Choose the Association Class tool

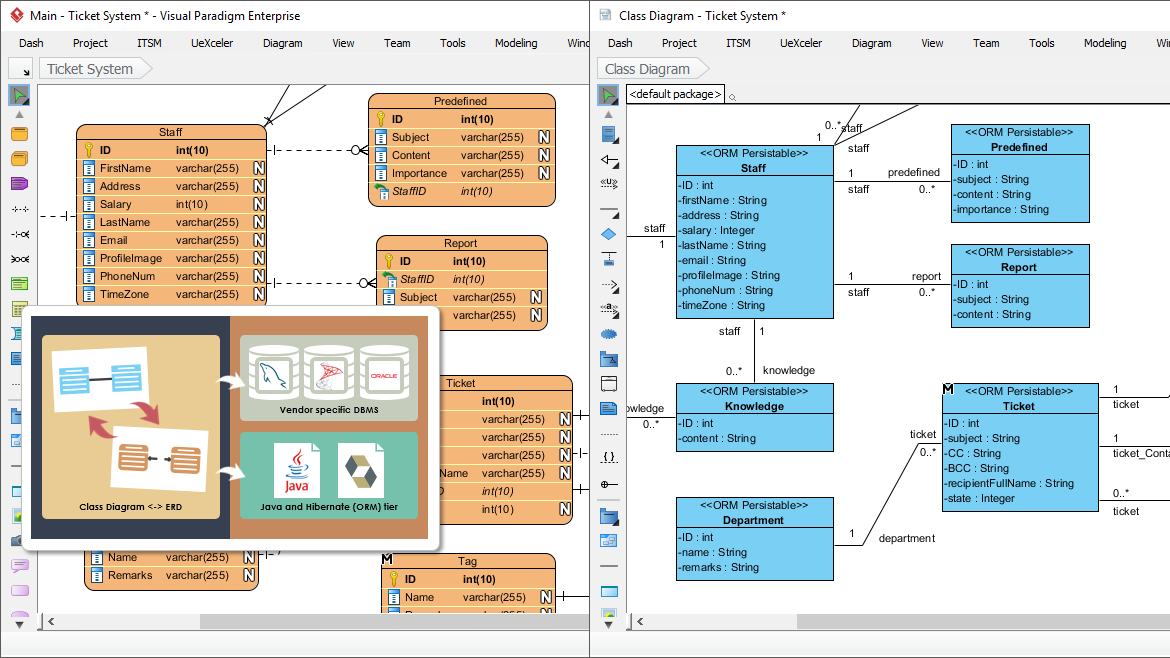coord(609,259)
